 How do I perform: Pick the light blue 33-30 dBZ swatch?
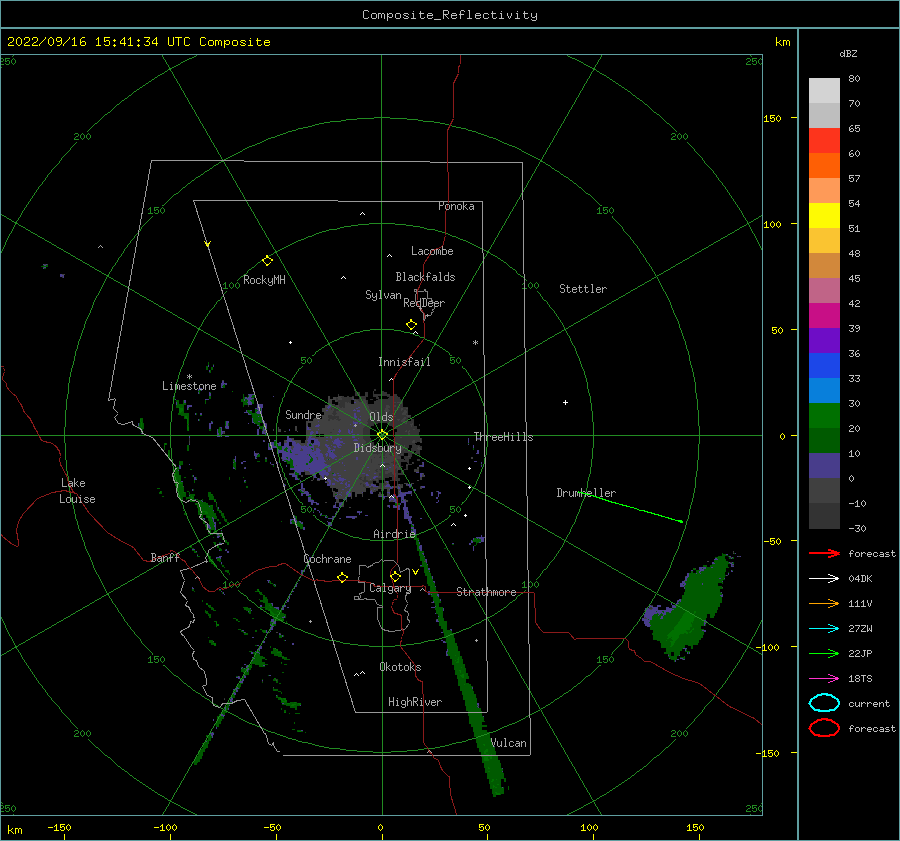click(824, 390)
